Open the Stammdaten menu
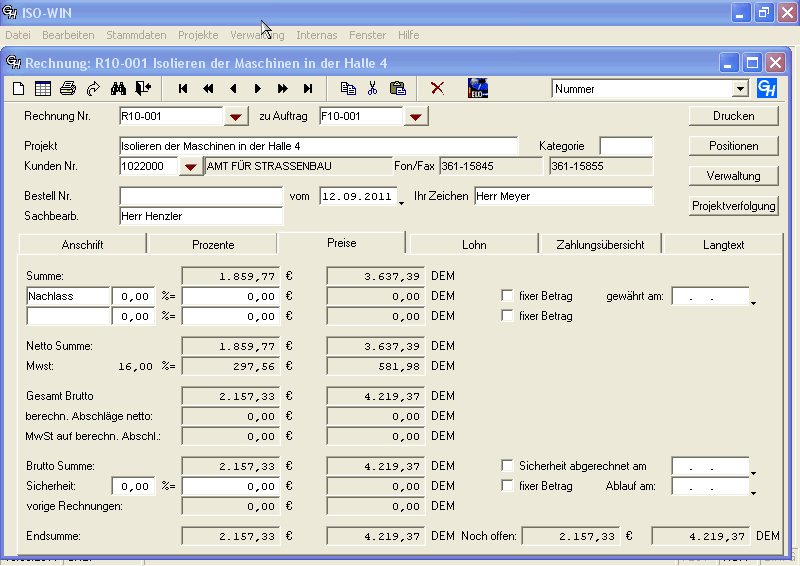This screenshot has height=566, width=800. coord(136,35)
